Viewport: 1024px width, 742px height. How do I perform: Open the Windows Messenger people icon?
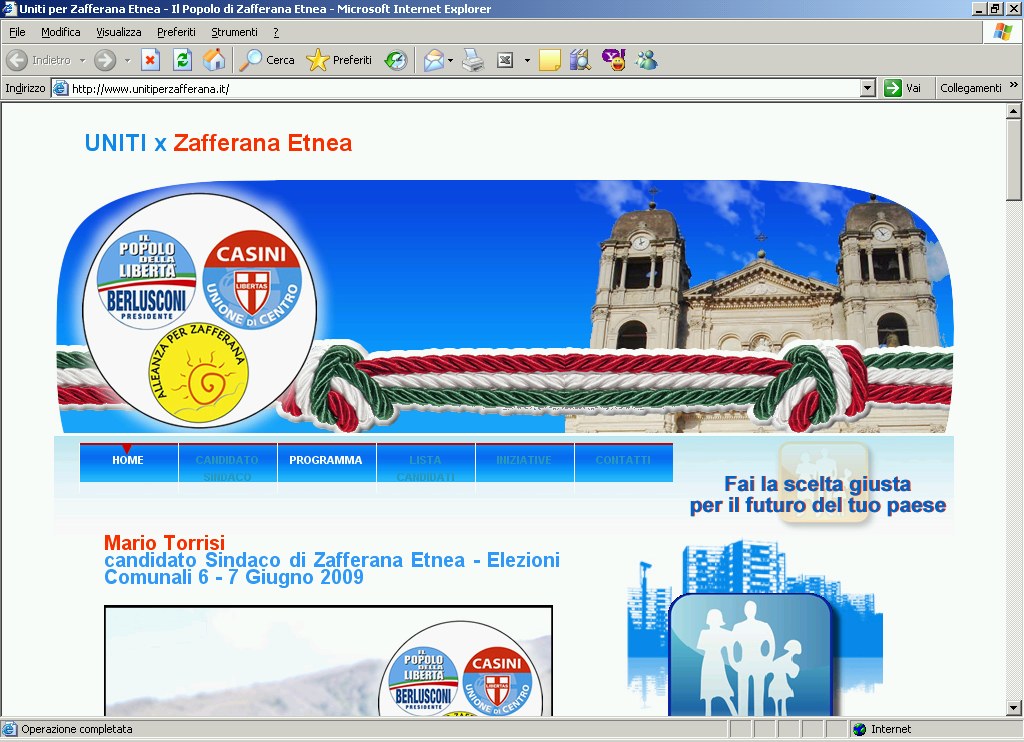pyautogui.click(x=647, y=60)
